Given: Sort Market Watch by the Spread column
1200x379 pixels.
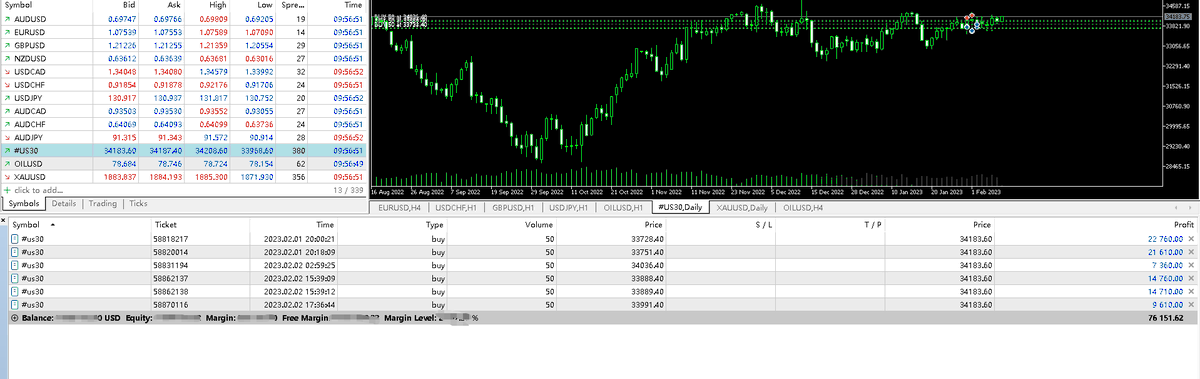Looking at the screenshot, I should tap(293, 6).
